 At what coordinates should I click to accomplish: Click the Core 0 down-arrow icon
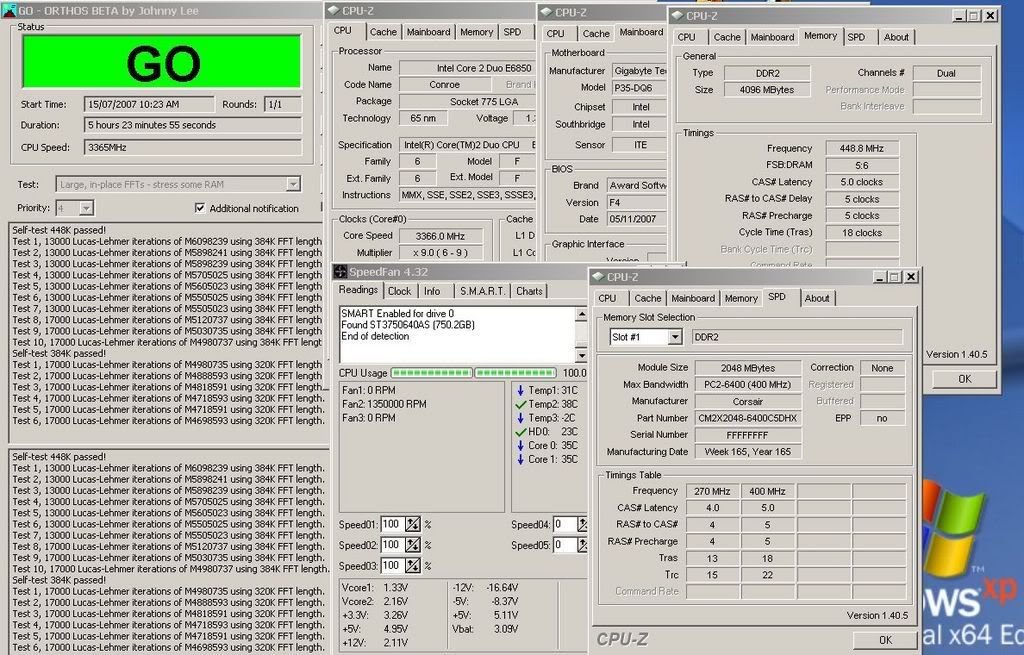click(520, 445)
